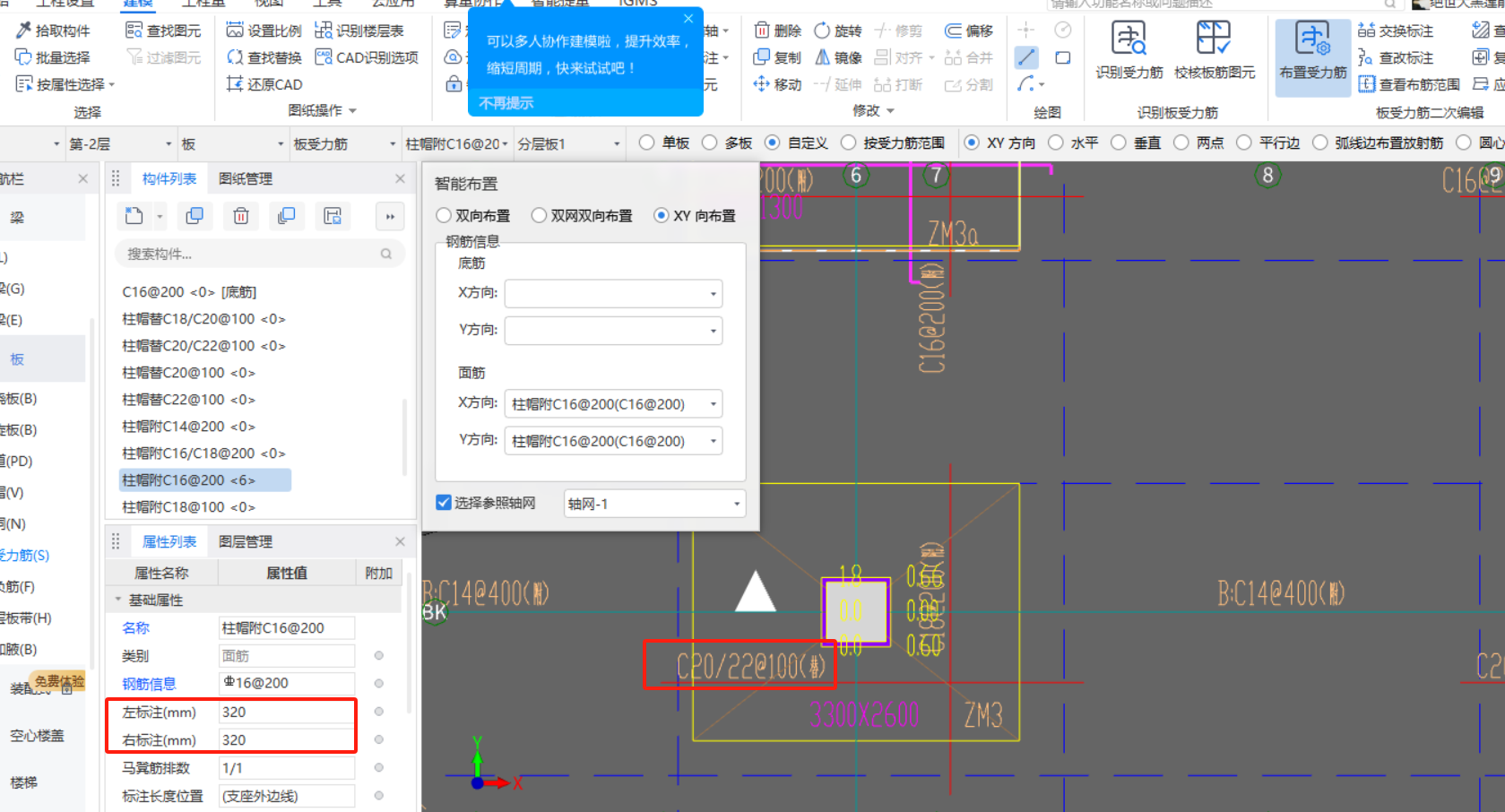The height and width of the screenshot is (812, 1505).
Task: Select the 垂直 direction radio
Action: point(1136,143)
